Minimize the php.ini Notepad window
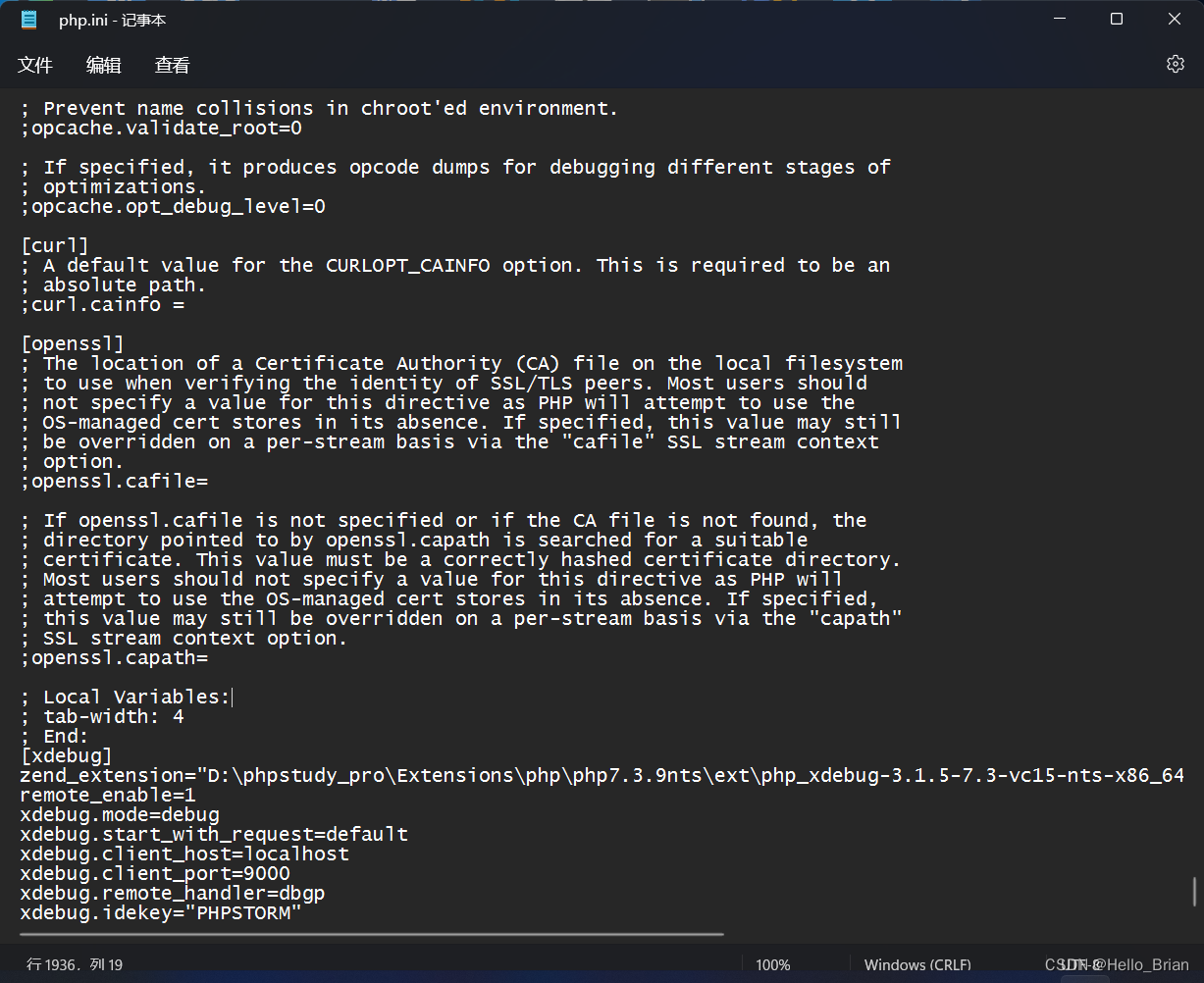The width and height of the screenshot is (1204, 983). pyautogui.click(x=1058, y=19)
